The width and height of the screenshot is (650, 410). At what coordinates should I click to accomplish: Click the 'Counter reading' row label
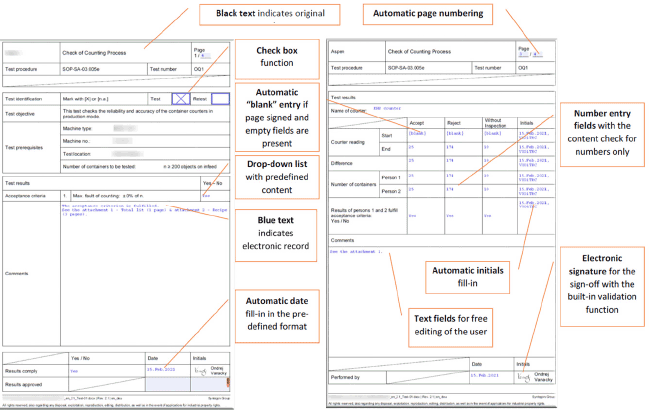348,142
